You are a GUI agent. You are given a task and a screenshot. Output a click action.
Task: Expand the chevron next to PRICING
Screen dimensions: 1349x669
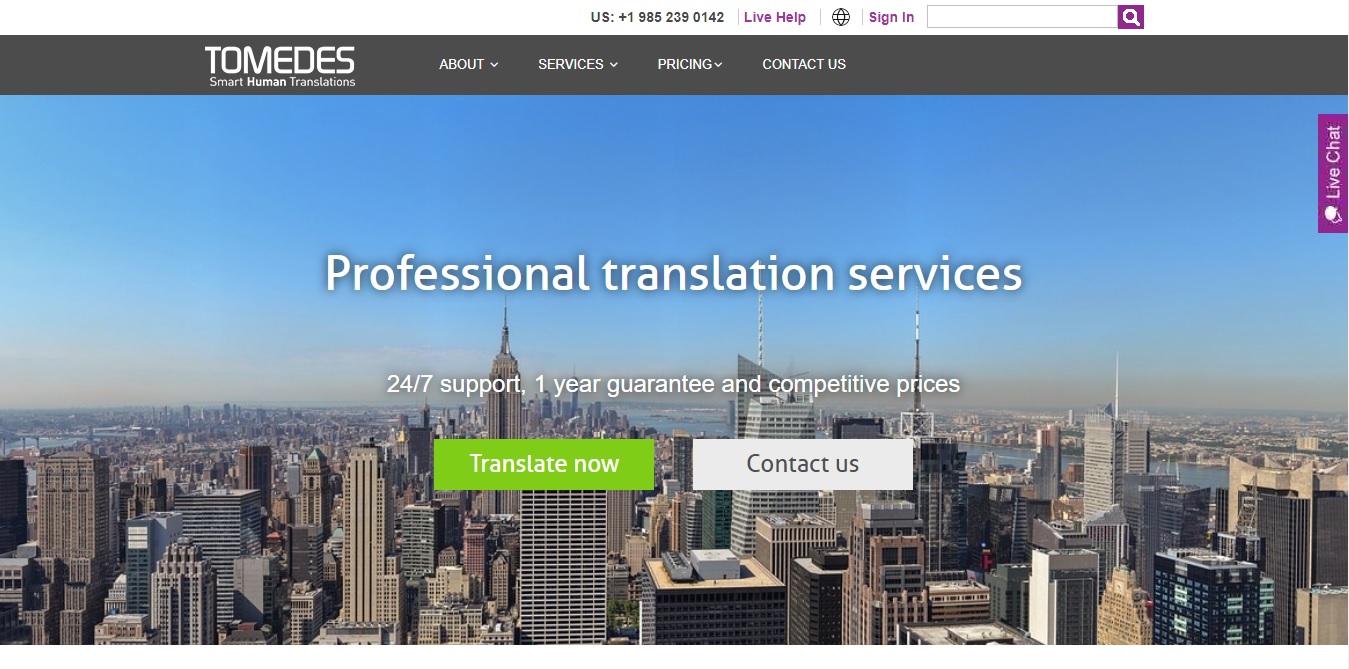718,65
